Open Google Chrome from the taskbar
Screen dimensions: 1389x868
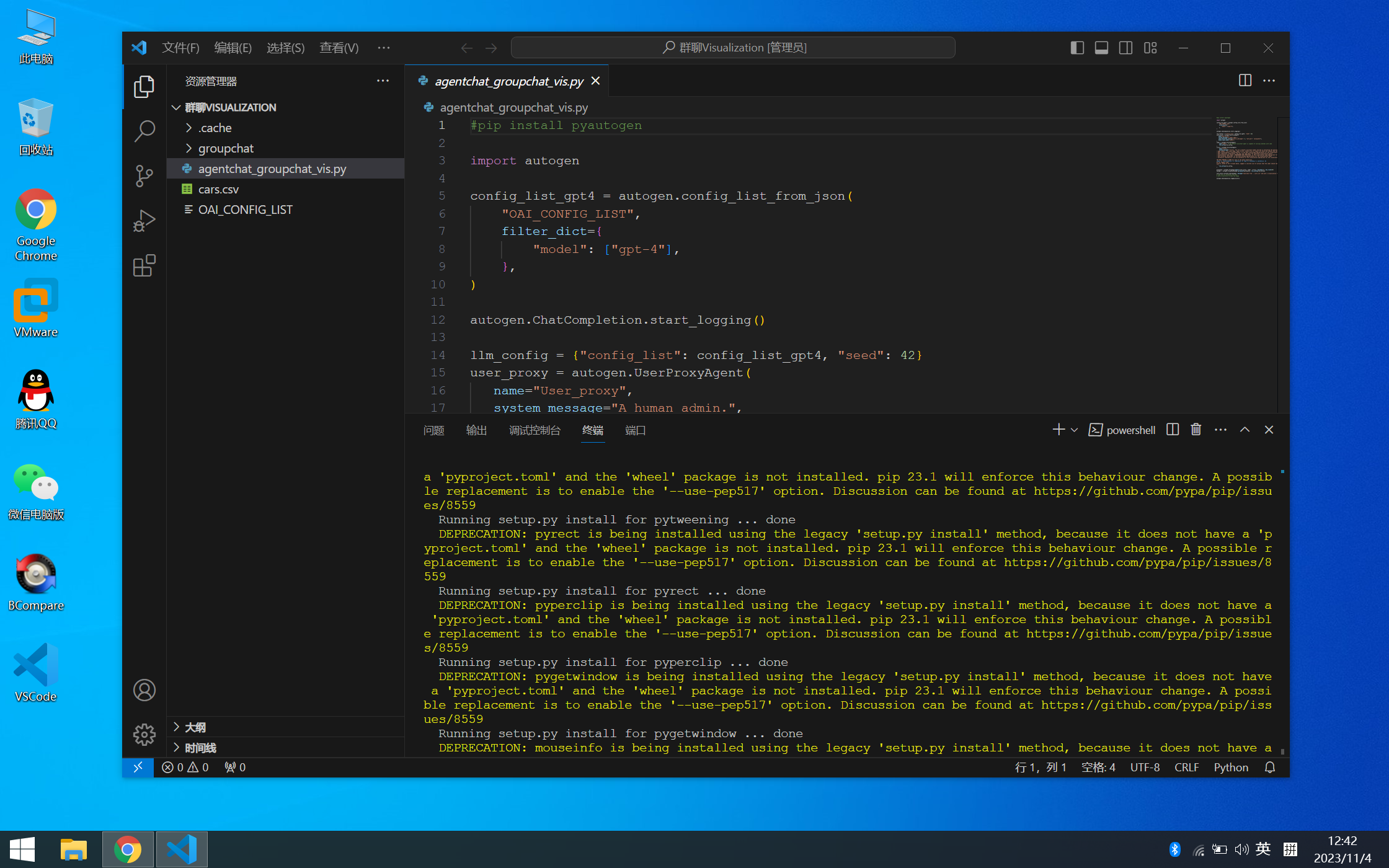(x=128, y=849)
